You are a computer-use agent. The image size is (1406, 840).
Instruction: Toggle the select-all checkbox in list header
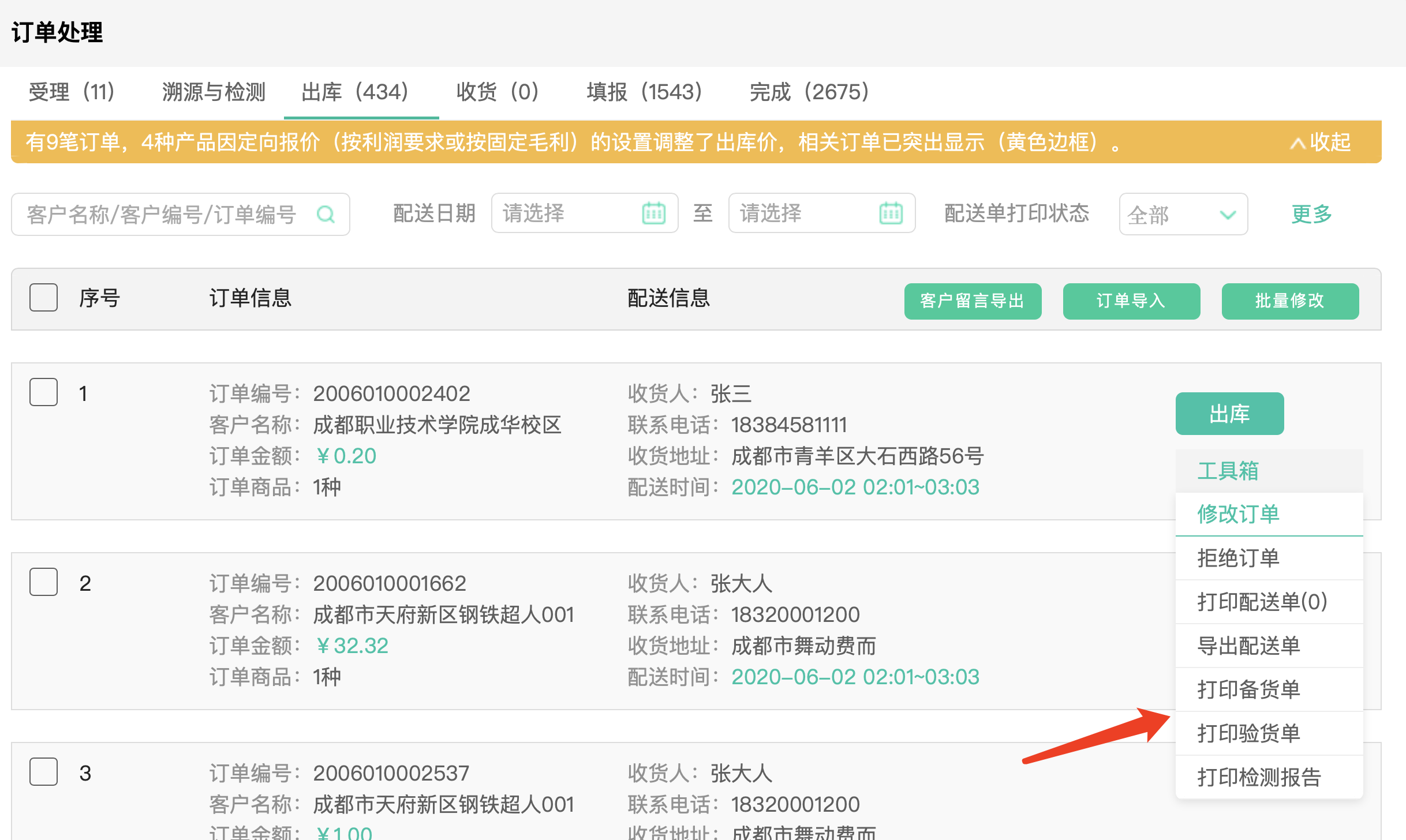(43, 297)
